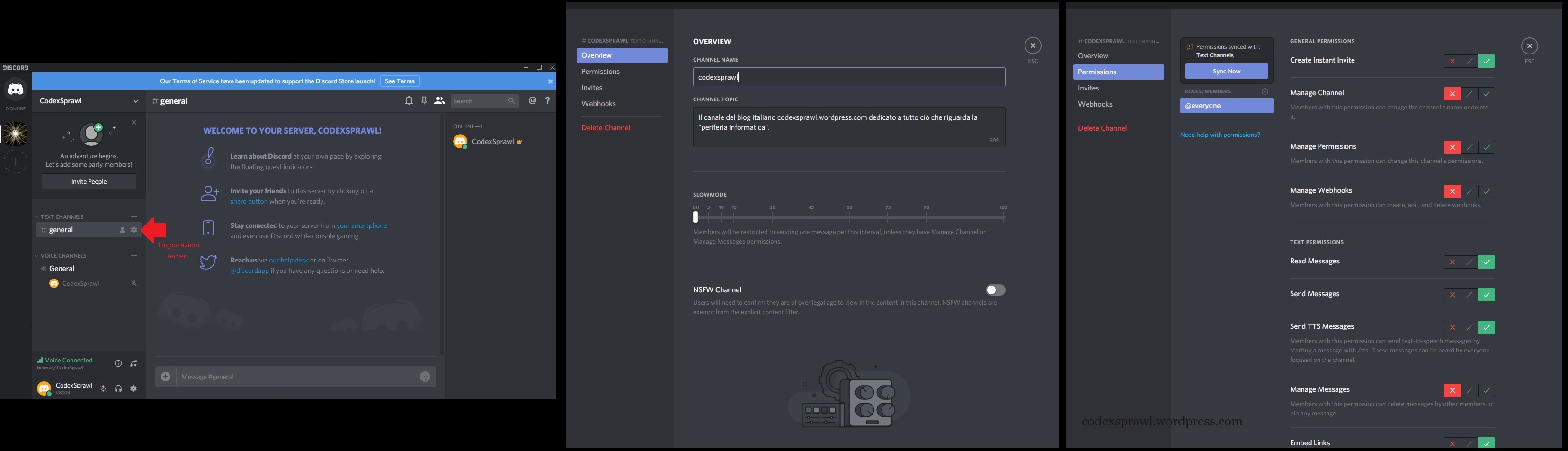
Task: Click Delete Channel in permissions panel
Action: coord(1118,128)
